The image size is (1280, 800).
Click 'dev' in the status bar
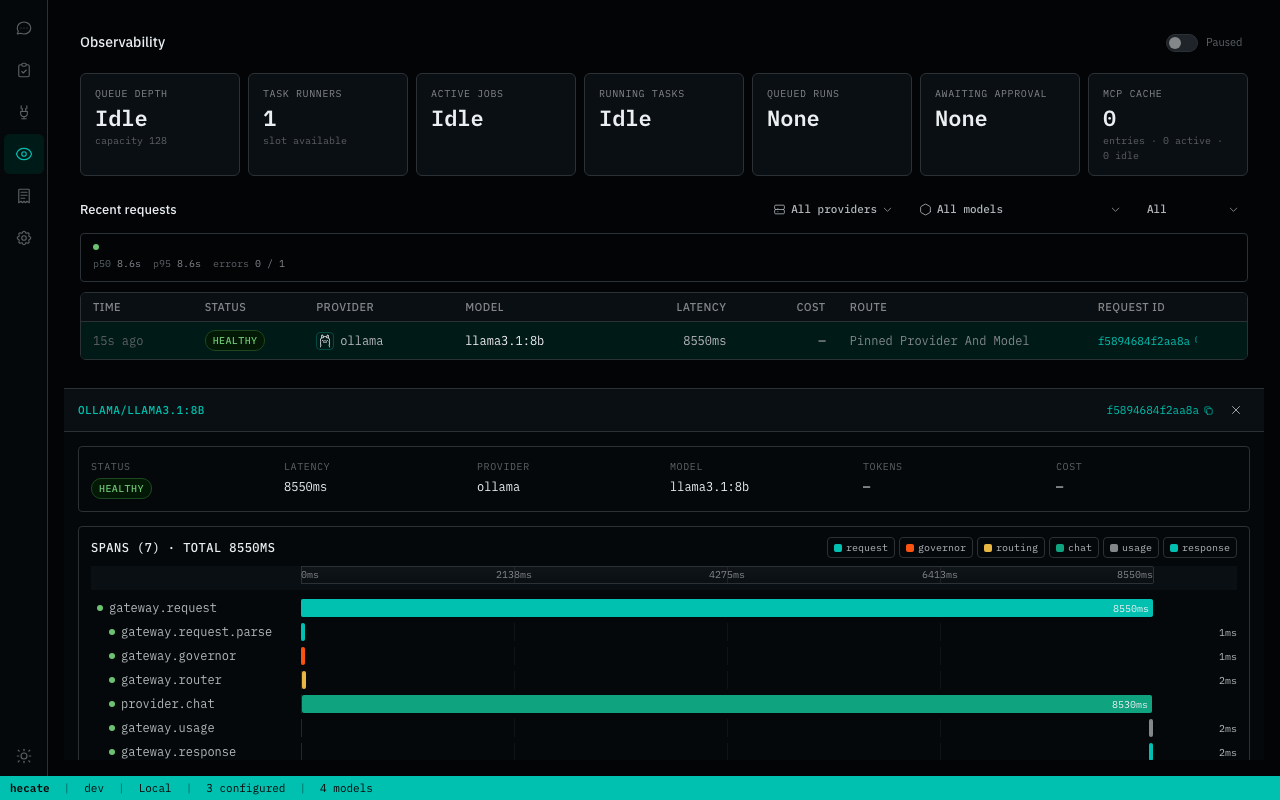point(94,788)
